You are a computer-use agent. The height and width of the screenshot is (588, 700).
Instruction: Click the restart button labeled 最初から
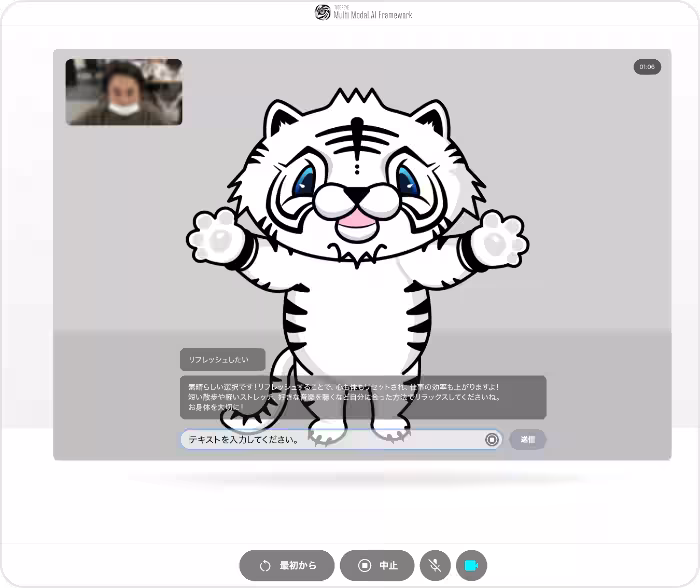(287, 565)
